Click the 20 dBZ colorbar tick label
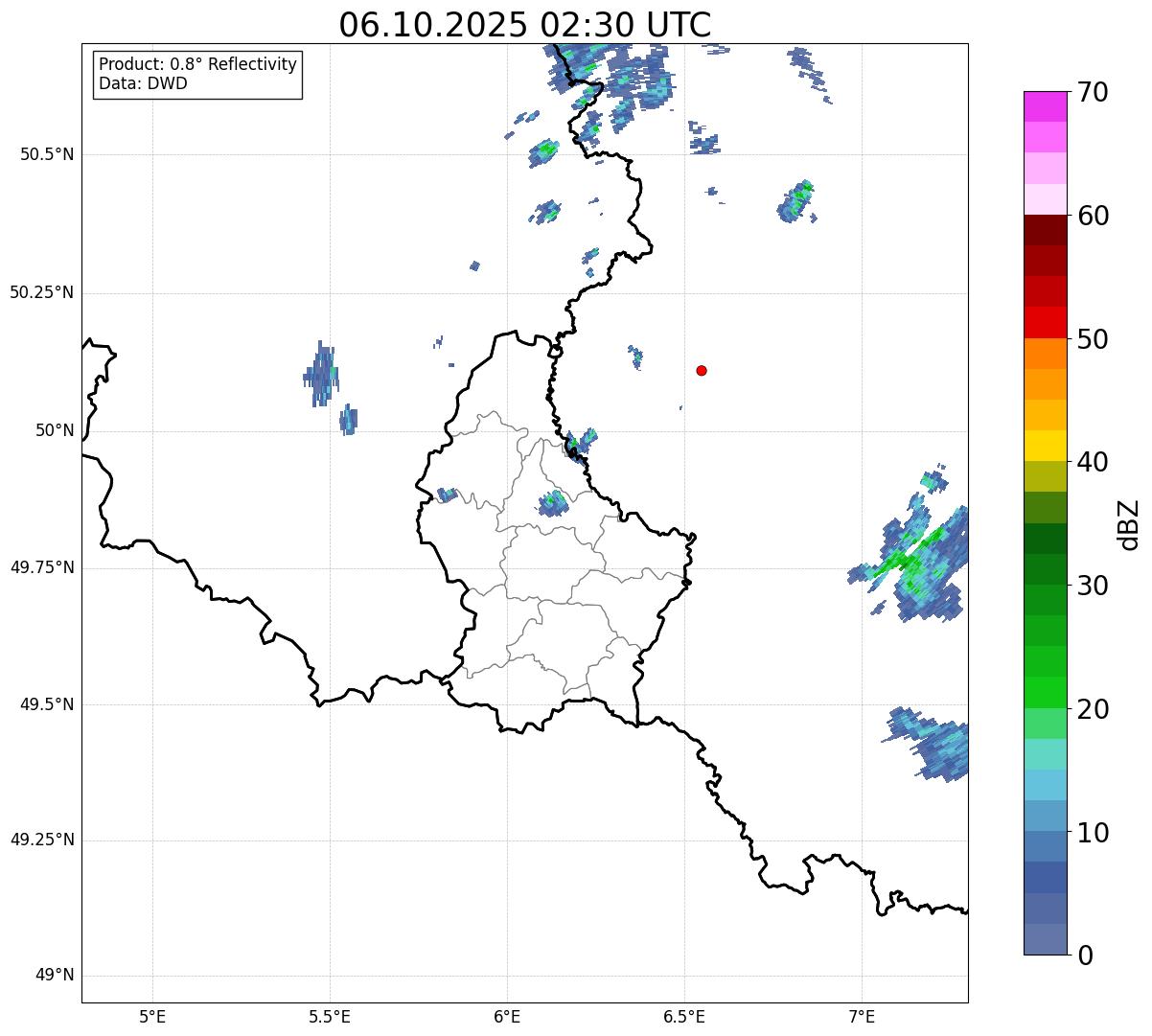 1092,709
